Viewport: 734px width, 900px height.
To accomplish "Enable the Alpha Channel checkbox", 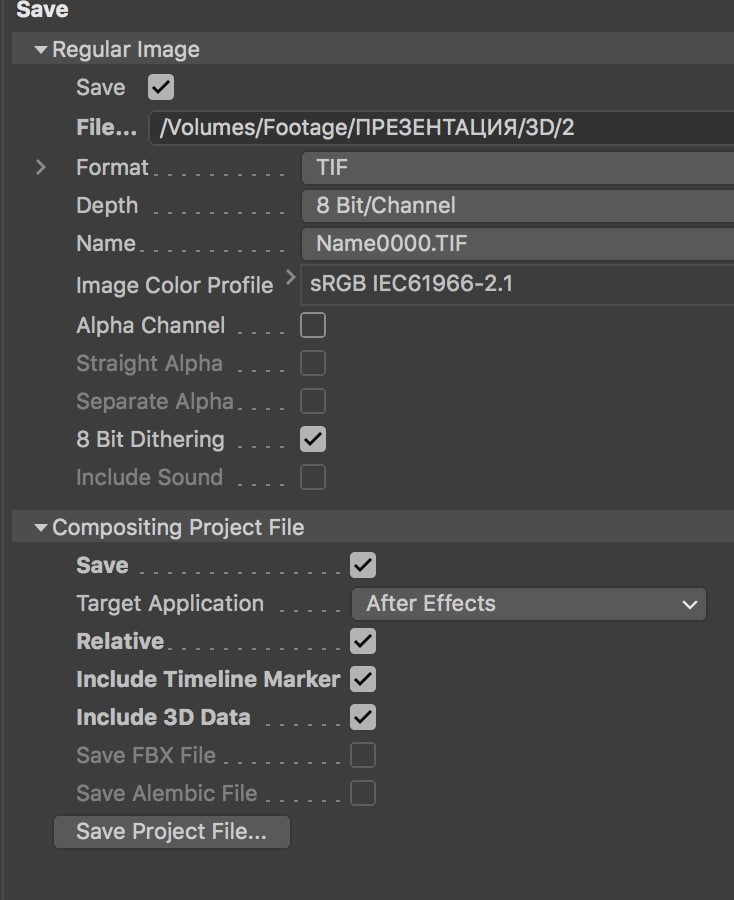I will tap(313, 325).
